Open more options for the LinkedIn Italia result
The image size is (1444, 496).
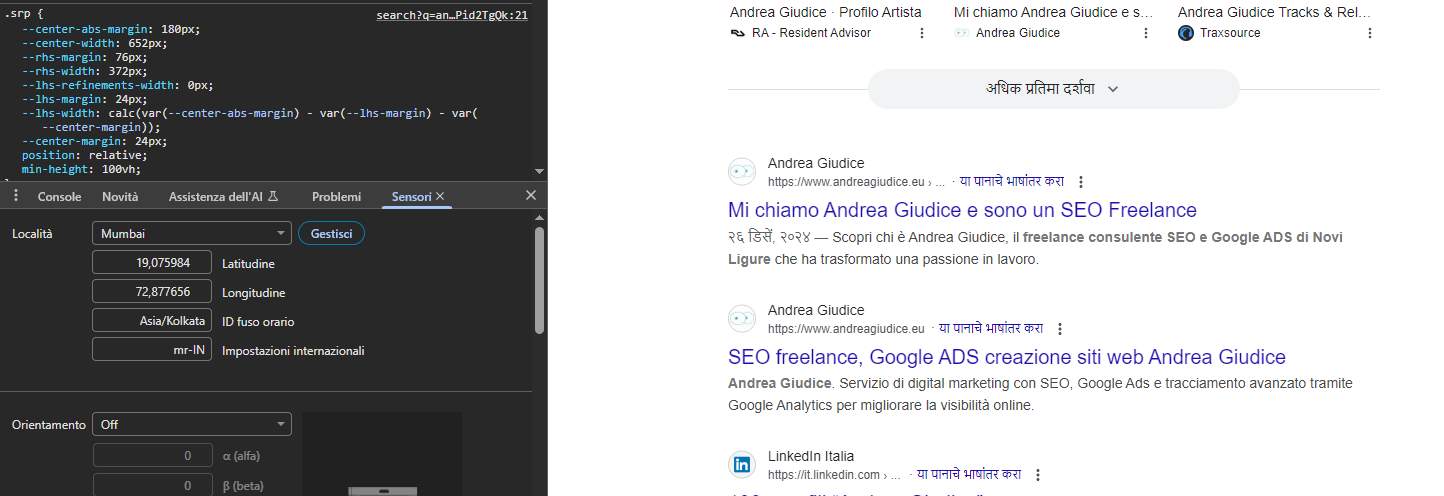[x=1038, y=475]
